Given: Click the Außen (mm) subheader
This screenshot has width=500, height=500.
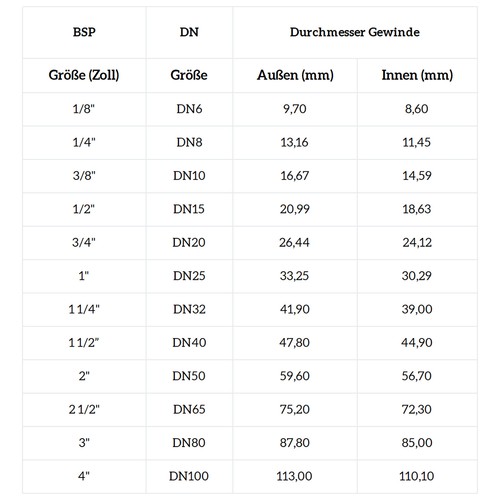Looking at the screenshot, I should (295, 75).
